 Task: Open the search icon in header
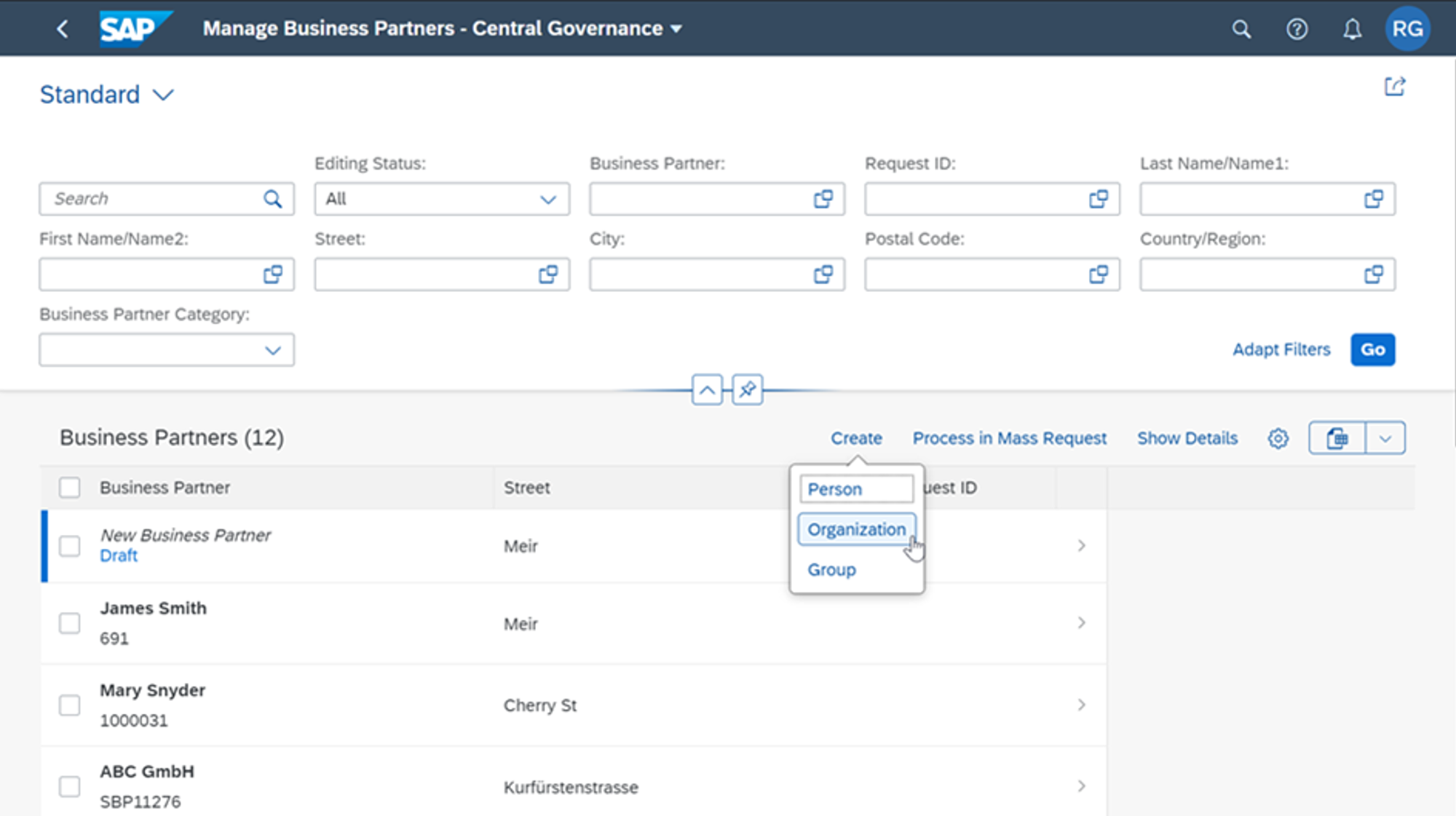point(1244,28)
